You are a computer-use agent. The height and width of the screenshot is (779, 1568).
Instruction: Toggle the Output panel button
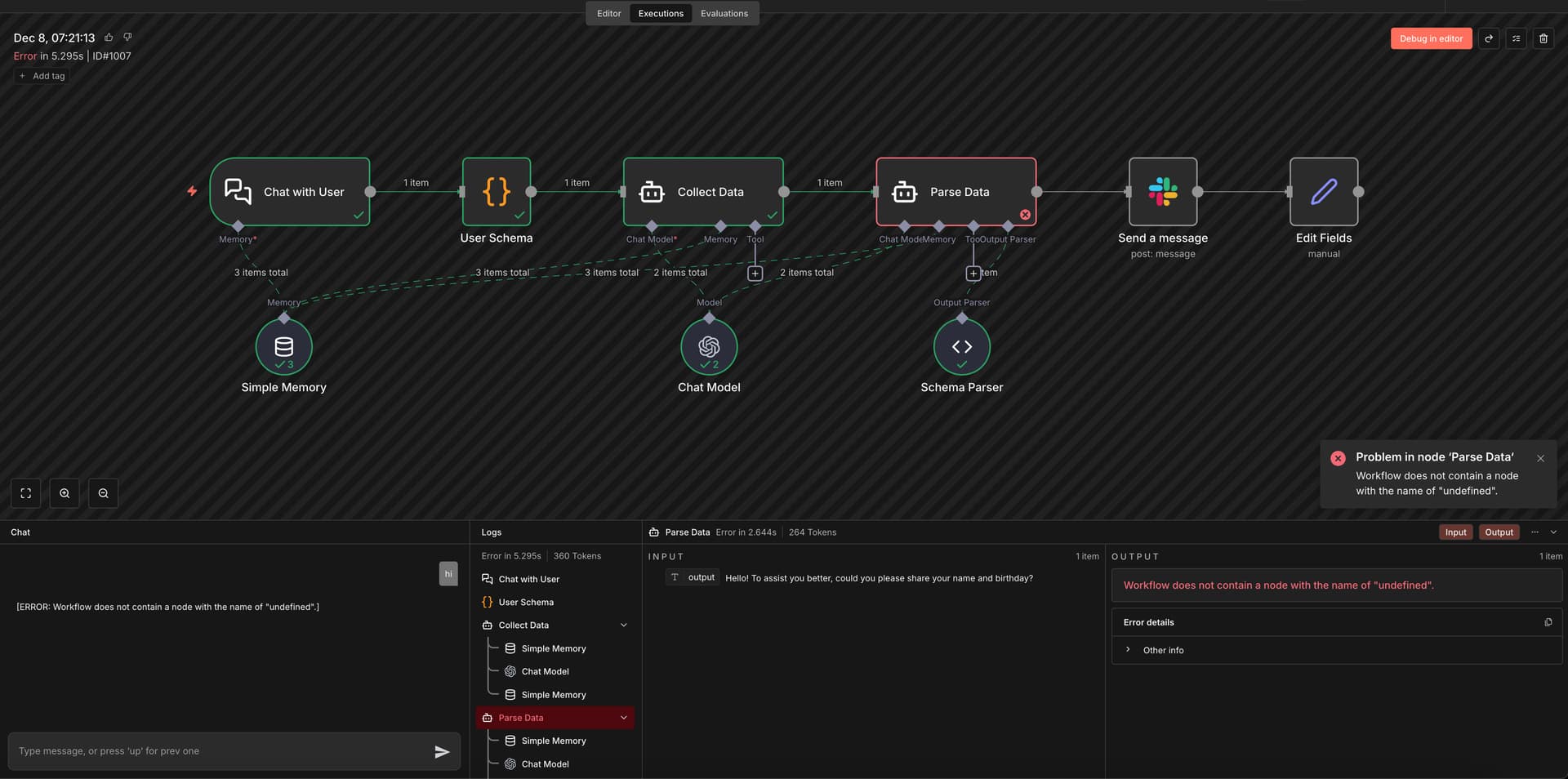(1499, 532)
